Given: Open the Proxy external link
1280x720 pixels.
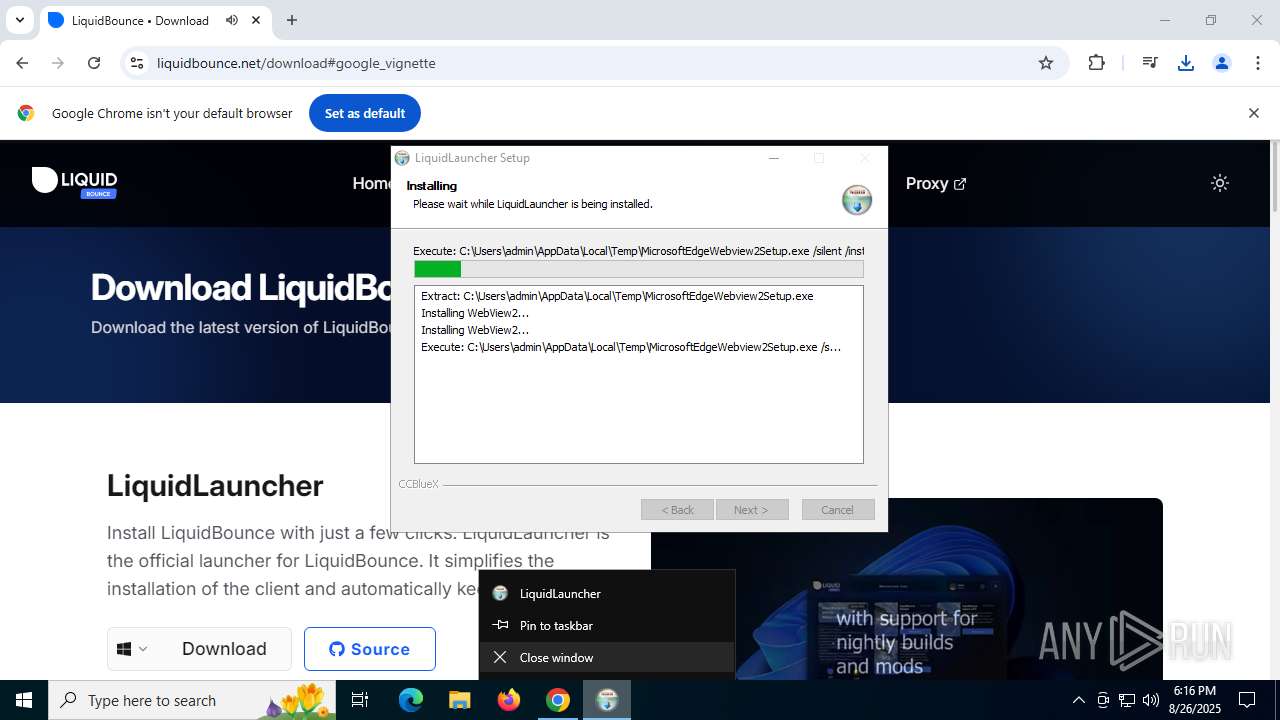Looking at the screenshot, I should 935,183.
